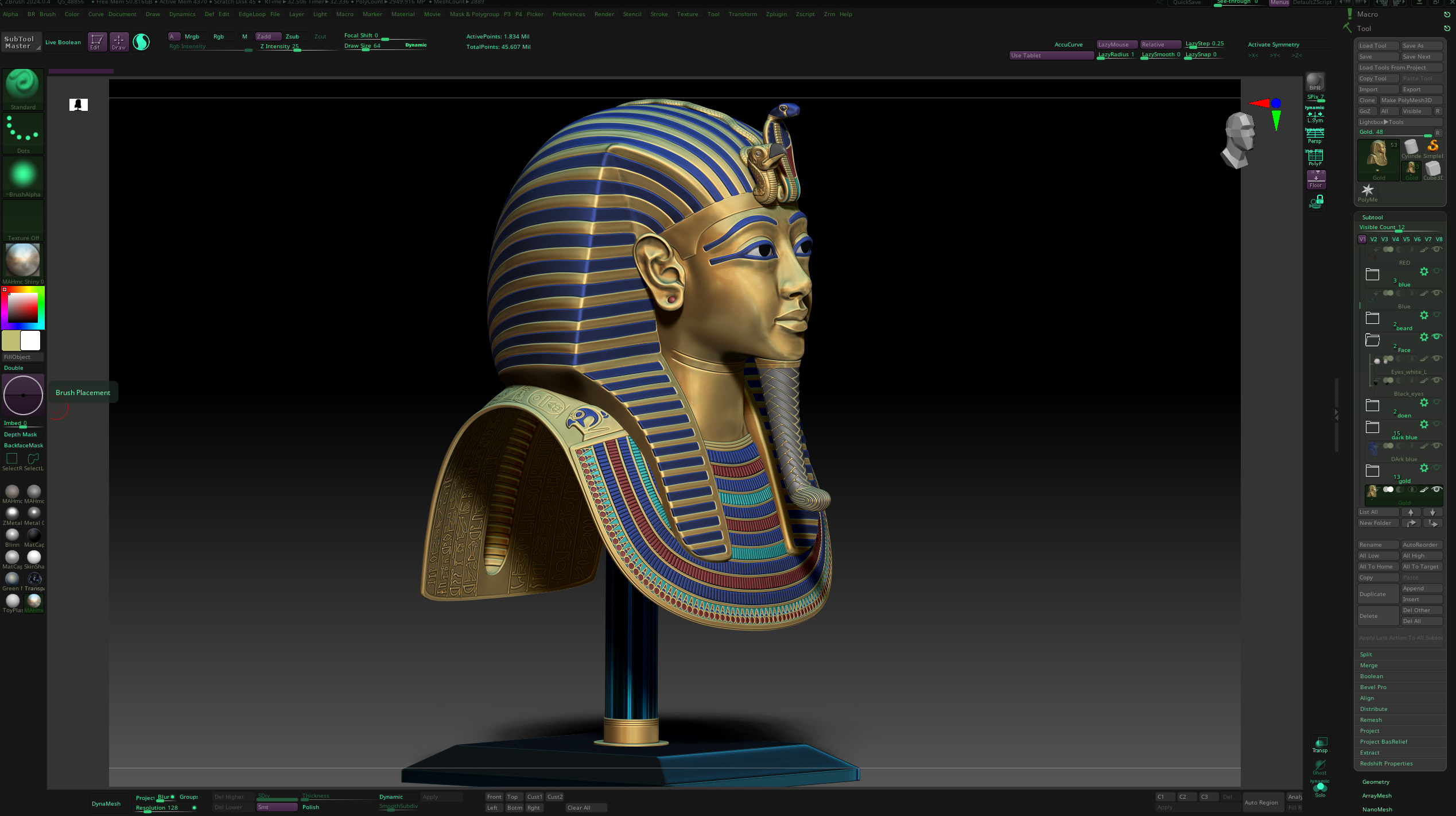1456x816 pixels.
Task: Open settings gear of gold folder
Action: (1424, 468)
